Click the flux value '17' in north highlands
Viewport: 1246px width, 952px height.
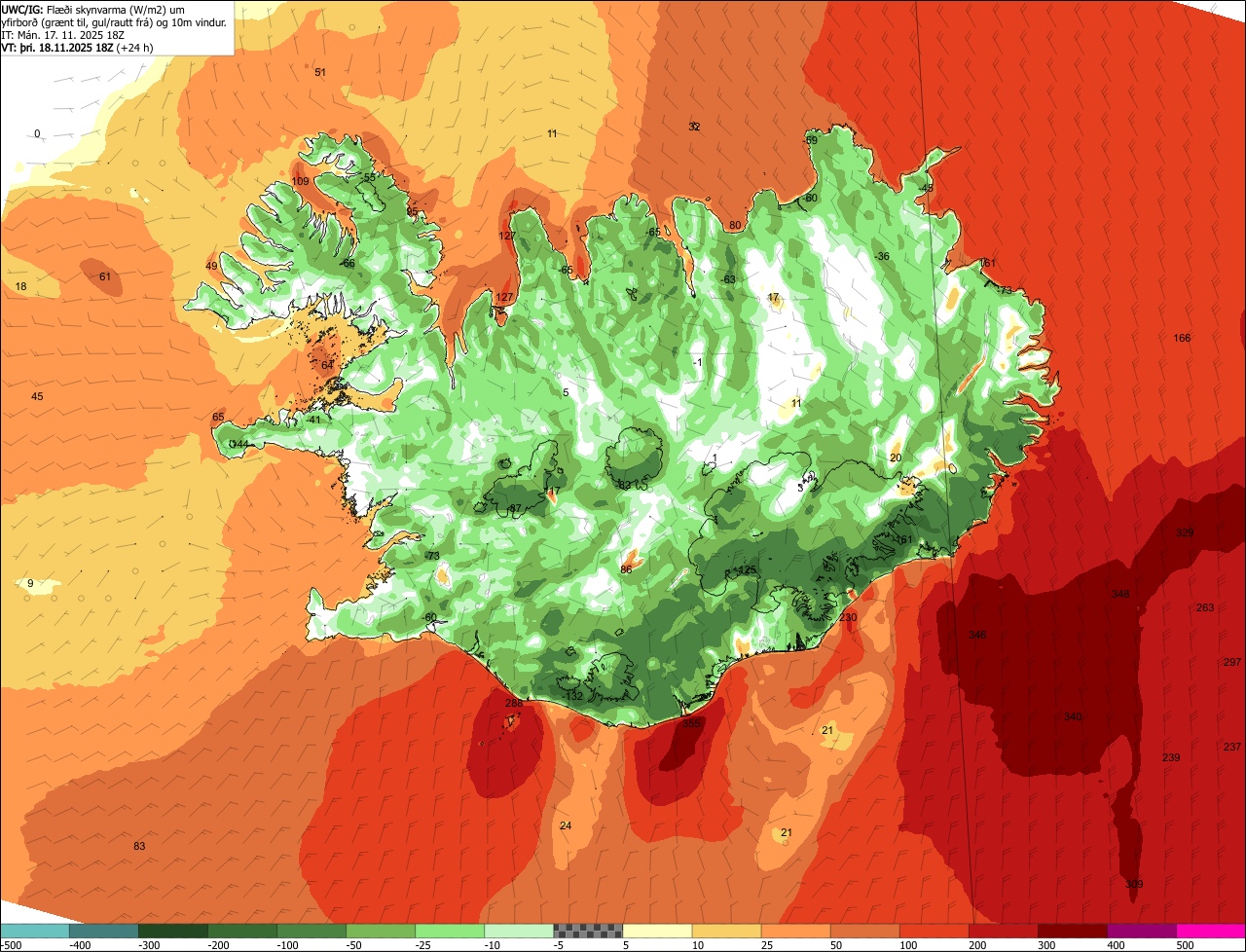click(773, 297)
